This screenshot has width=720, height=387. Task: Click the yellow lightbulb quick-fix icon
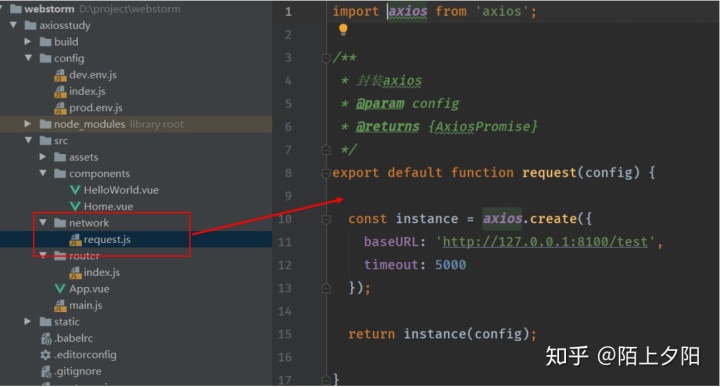[343, 30]
